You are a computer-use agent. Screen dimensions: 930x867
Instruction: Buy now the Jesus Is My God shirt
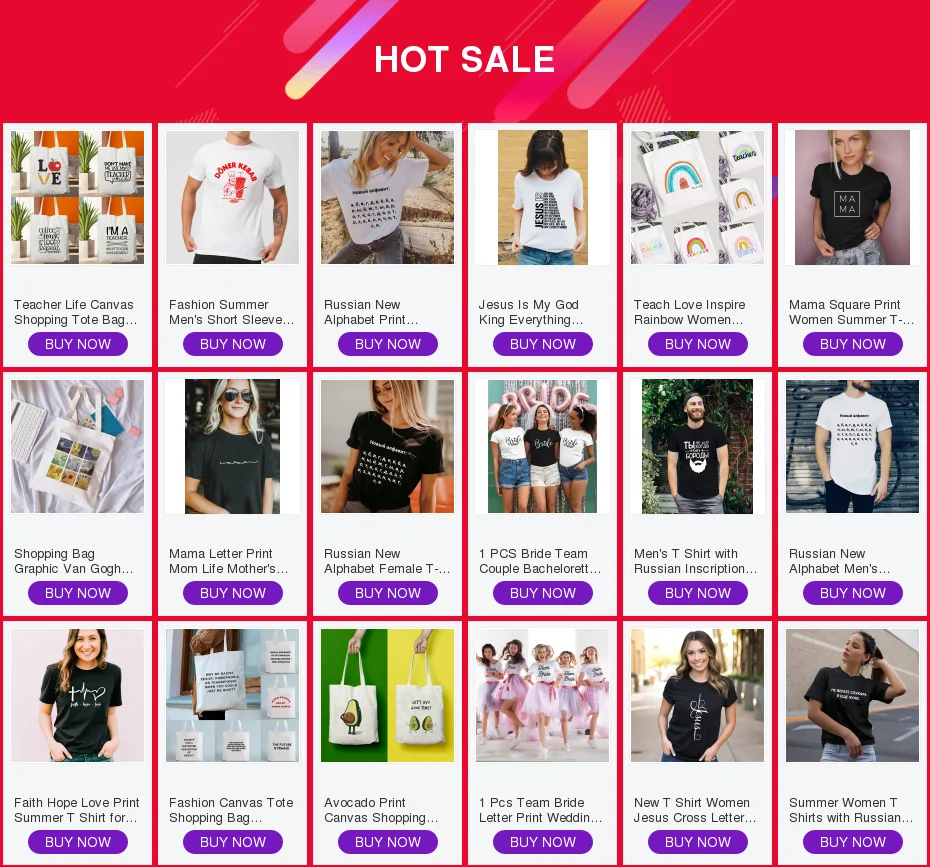[x=543, y=344]
